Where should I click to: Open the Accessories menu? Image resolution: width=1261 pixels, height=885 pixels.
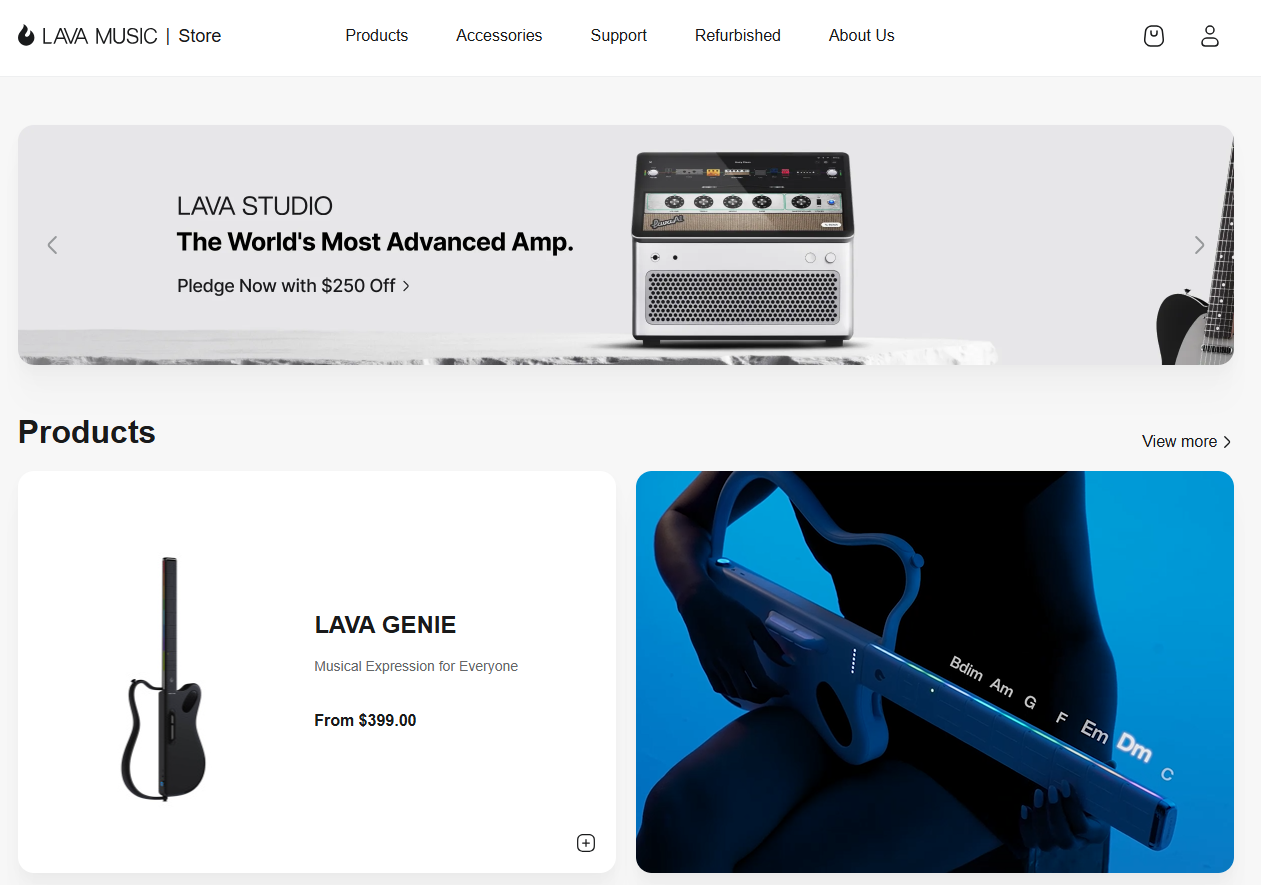coord(499,36)
